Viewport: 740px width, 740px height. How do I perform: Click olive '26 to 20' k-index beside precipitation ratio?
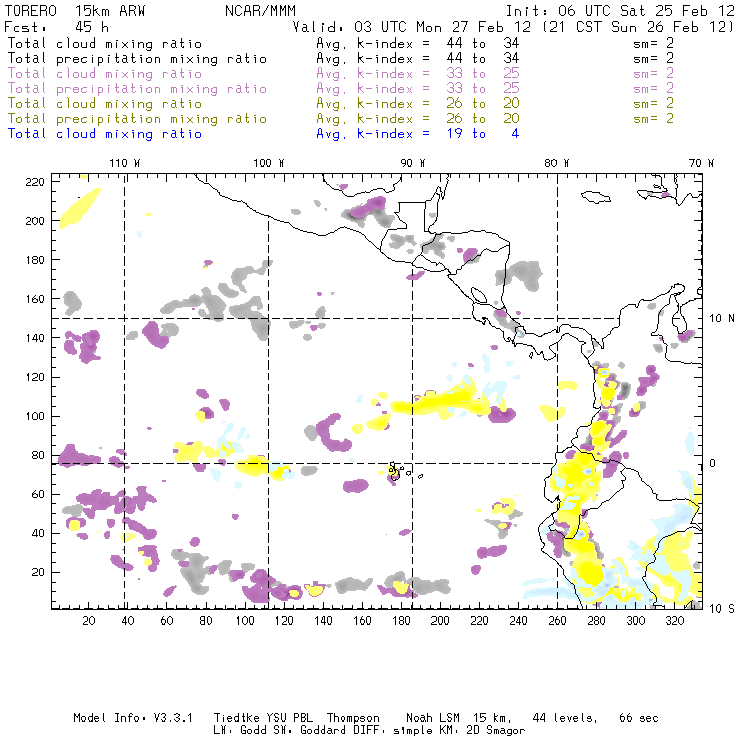[483, 119]
